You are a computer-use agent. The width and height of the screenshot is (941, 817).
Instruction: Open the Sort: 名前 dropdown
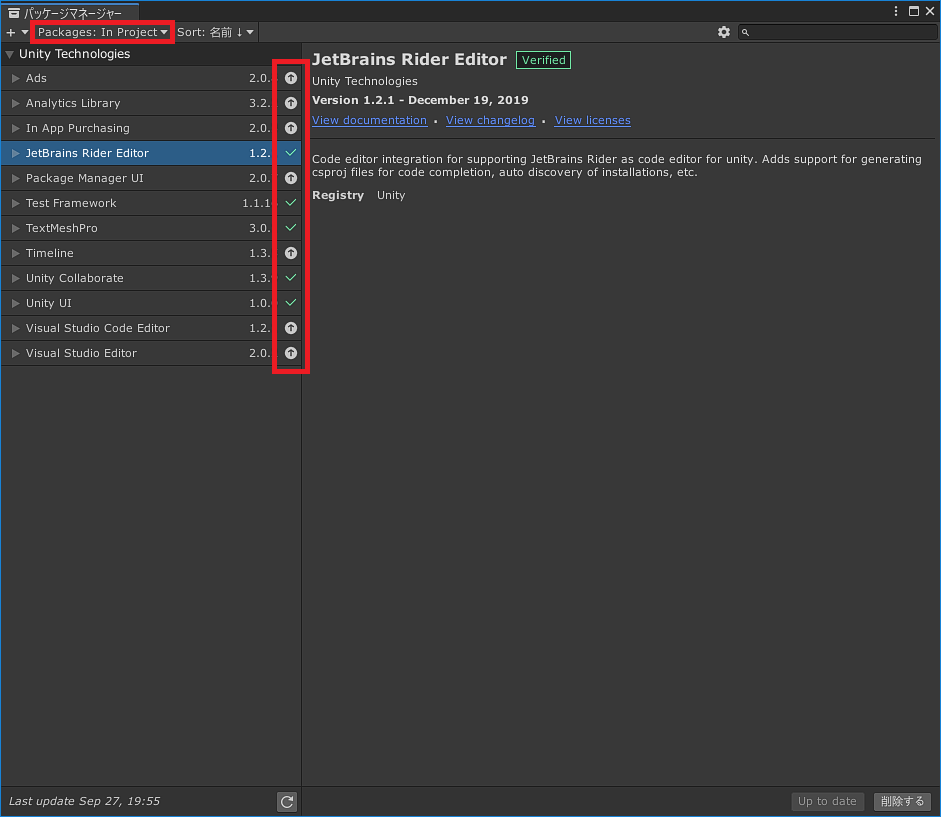tap(215, 32)
